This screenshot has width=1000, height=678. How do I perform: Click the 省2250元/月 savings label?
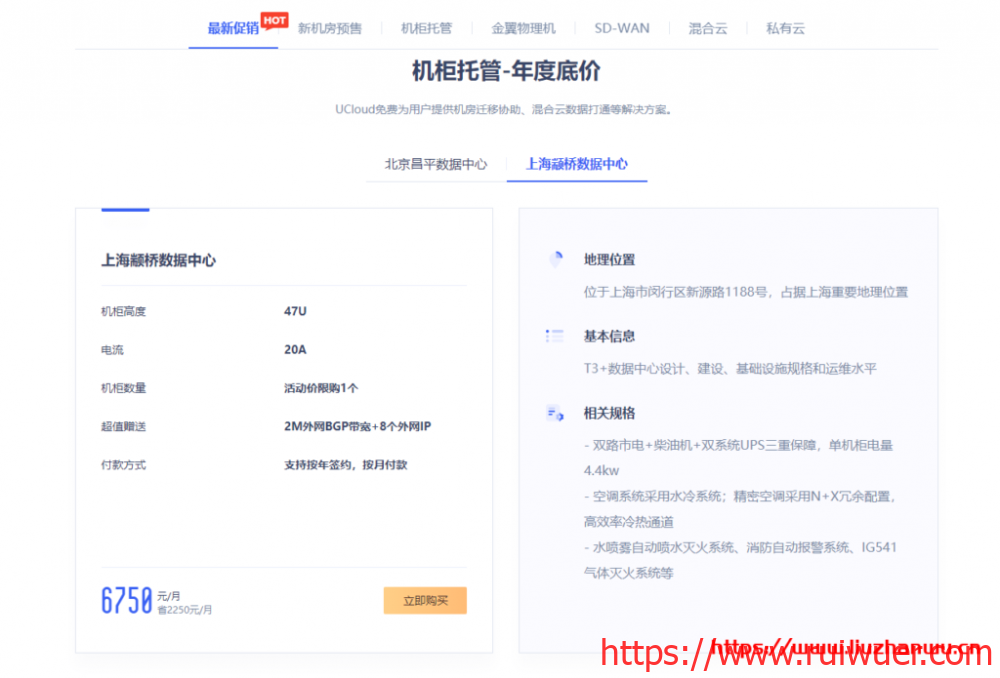(185, 609)
